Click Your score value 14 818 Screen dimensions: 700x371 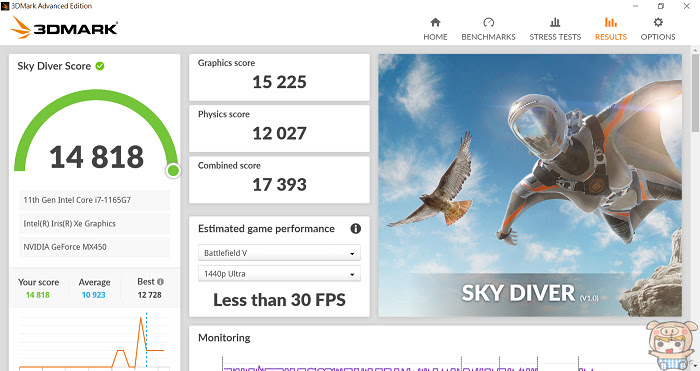pyautogui.click(x=38, y=295)
